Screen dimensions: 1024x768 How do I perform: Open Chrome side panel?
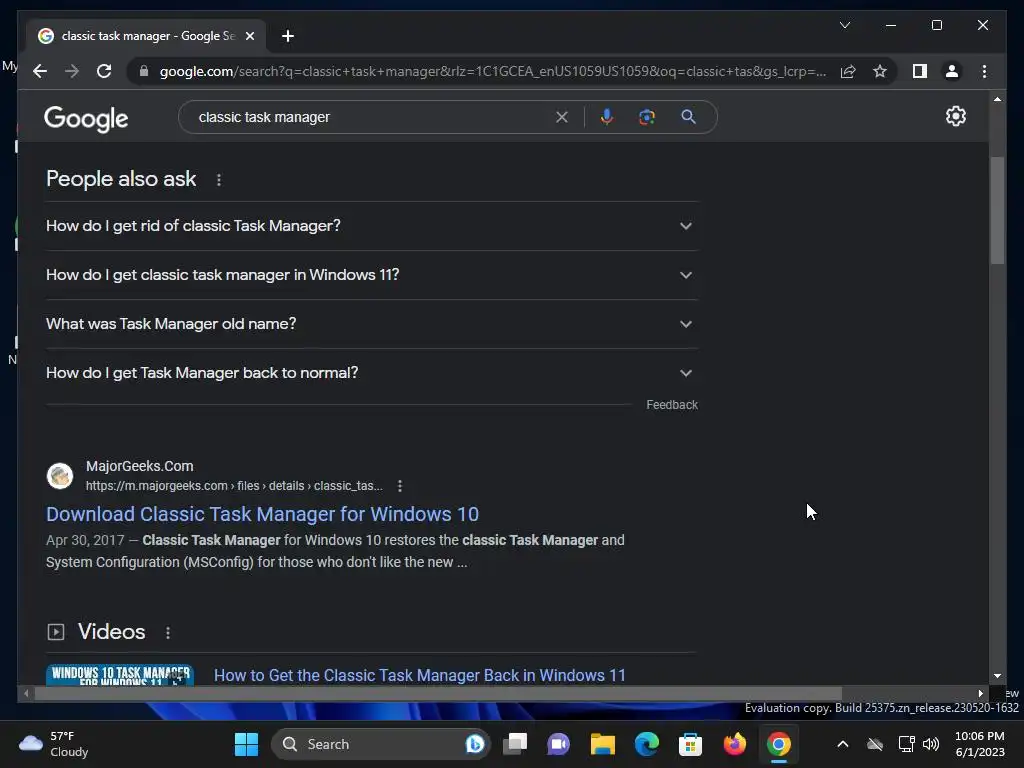(x=920, y=71)
